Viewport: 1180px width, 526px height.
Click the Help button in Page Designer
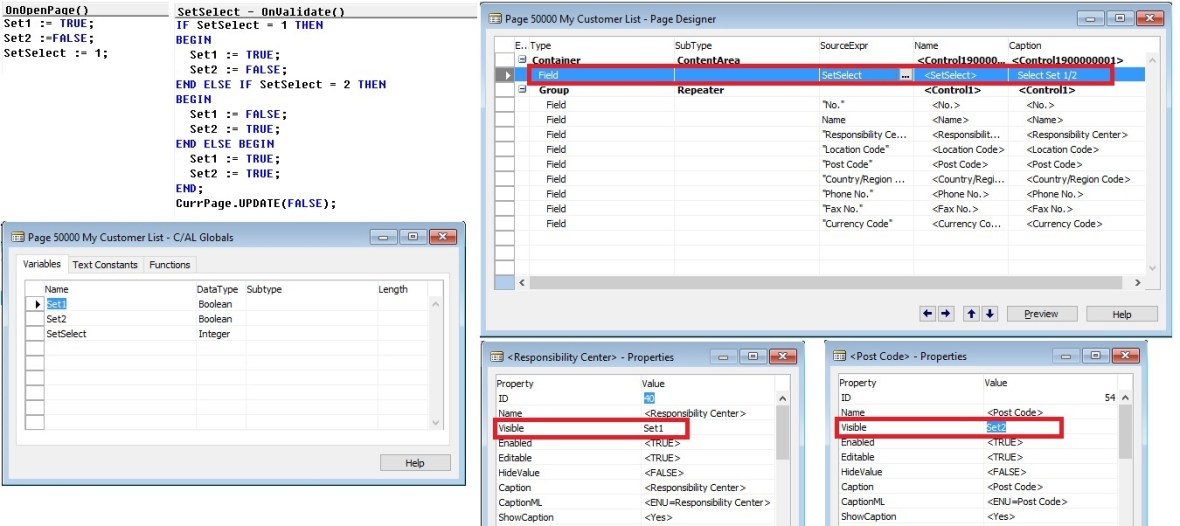(1121, 314)
